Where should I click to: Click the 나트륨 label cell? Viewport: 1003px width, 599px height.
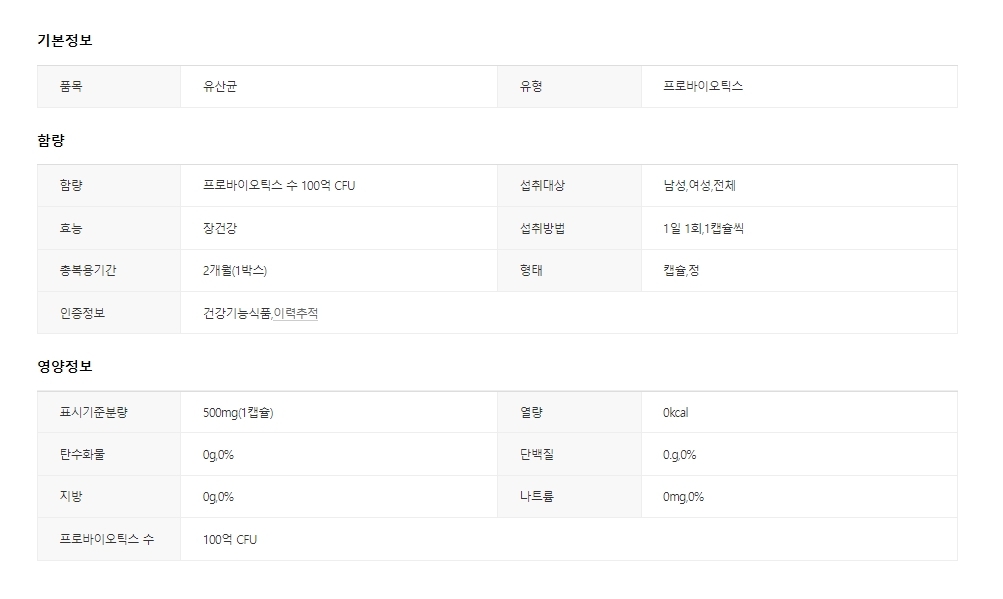click(537, 496)
